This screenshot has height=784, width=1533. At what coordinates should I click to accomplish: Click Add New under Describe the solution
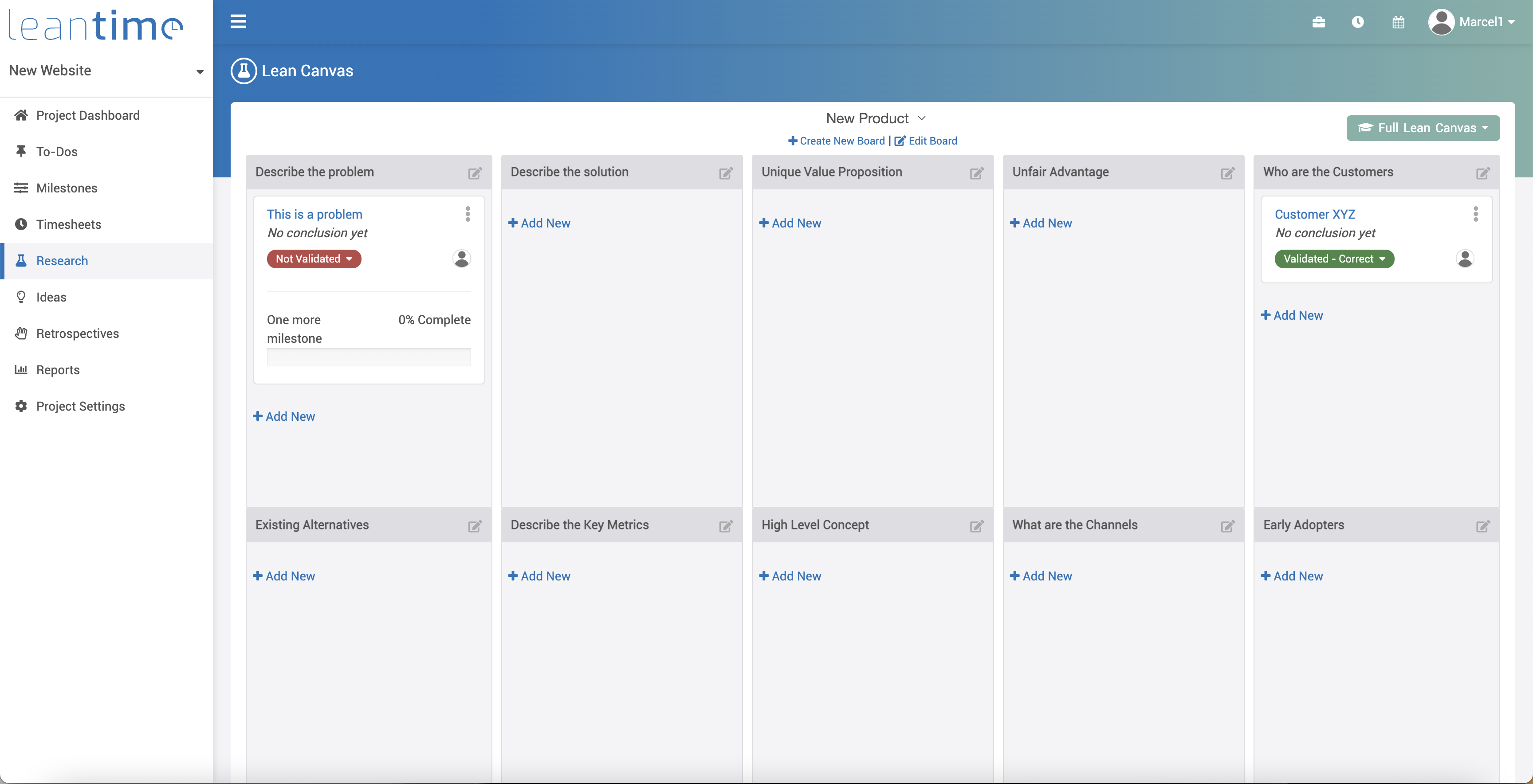tap(539, 223)
